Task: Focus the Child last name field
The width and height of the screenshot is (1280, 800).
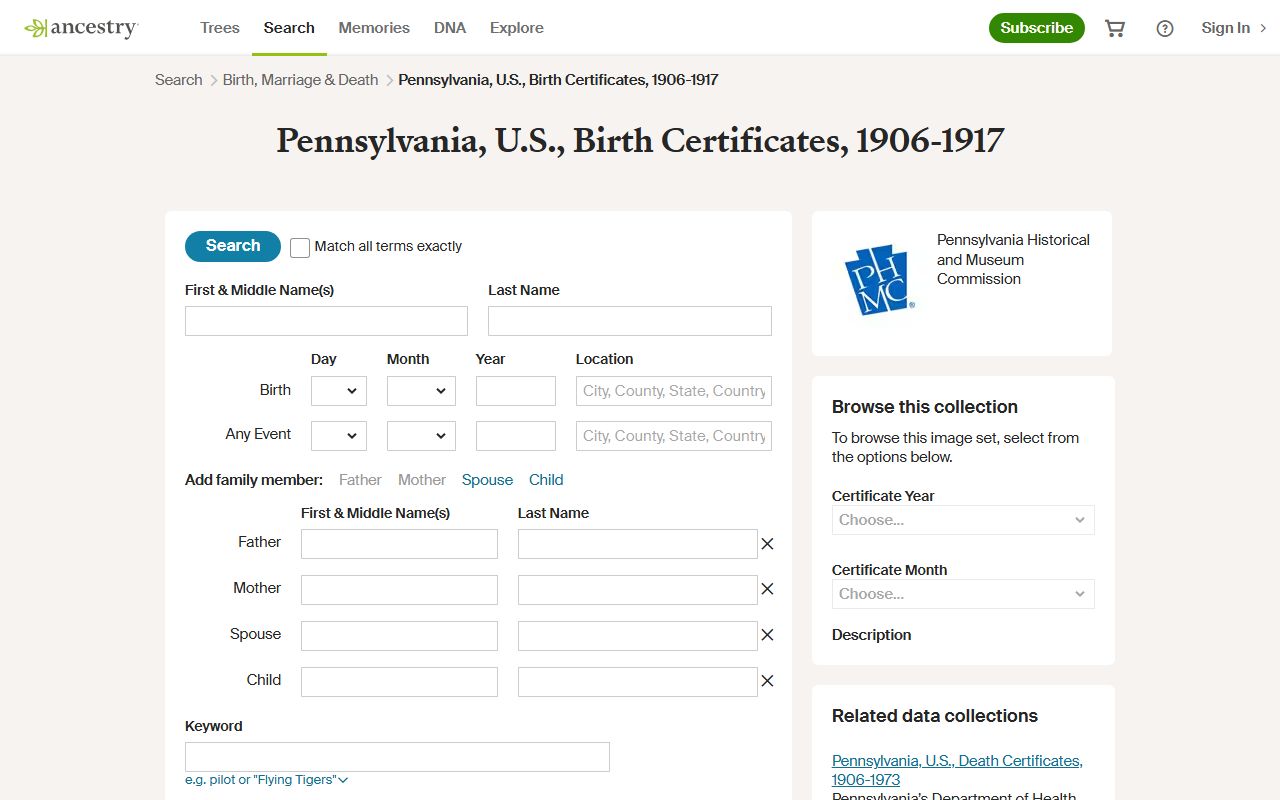Action: (637, 682)
